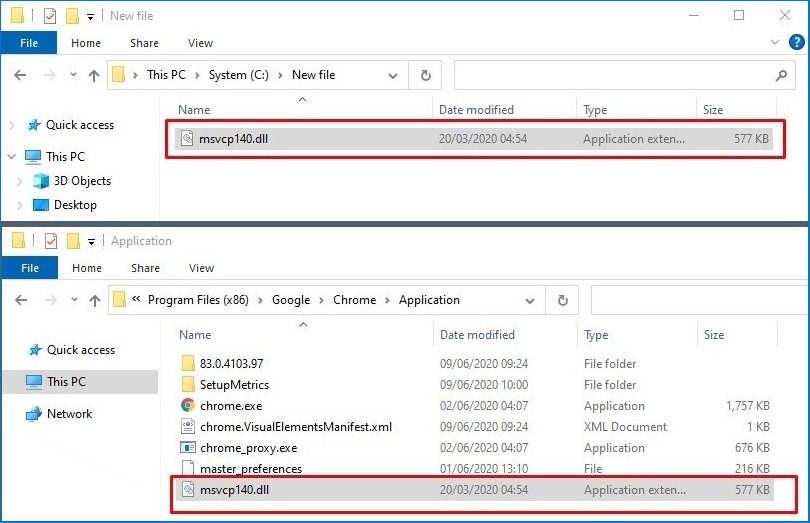Open Share tab in New file window
This screenshot has width=810, height=523.
click(x=144, y=43)
